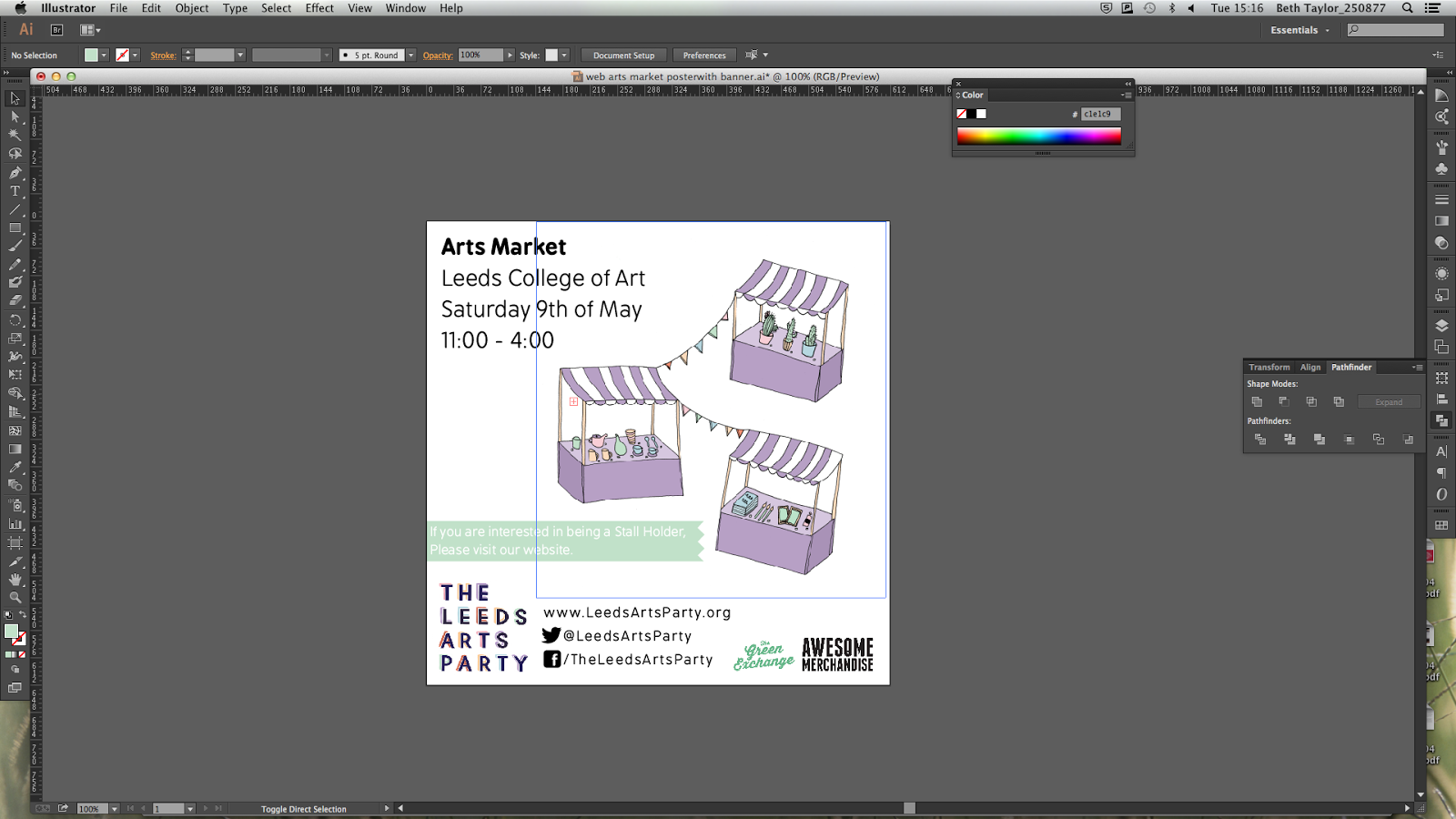Open the Character panel from dock
This screenshot has width=1456, height=819.
pyautogui.click(x=1441, y=451)
